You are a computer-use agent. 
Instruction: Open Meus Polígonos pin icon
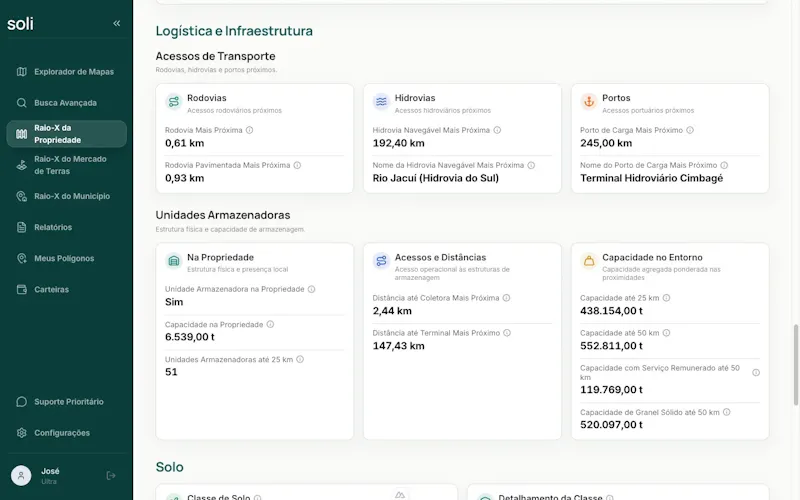pos(21,259)
